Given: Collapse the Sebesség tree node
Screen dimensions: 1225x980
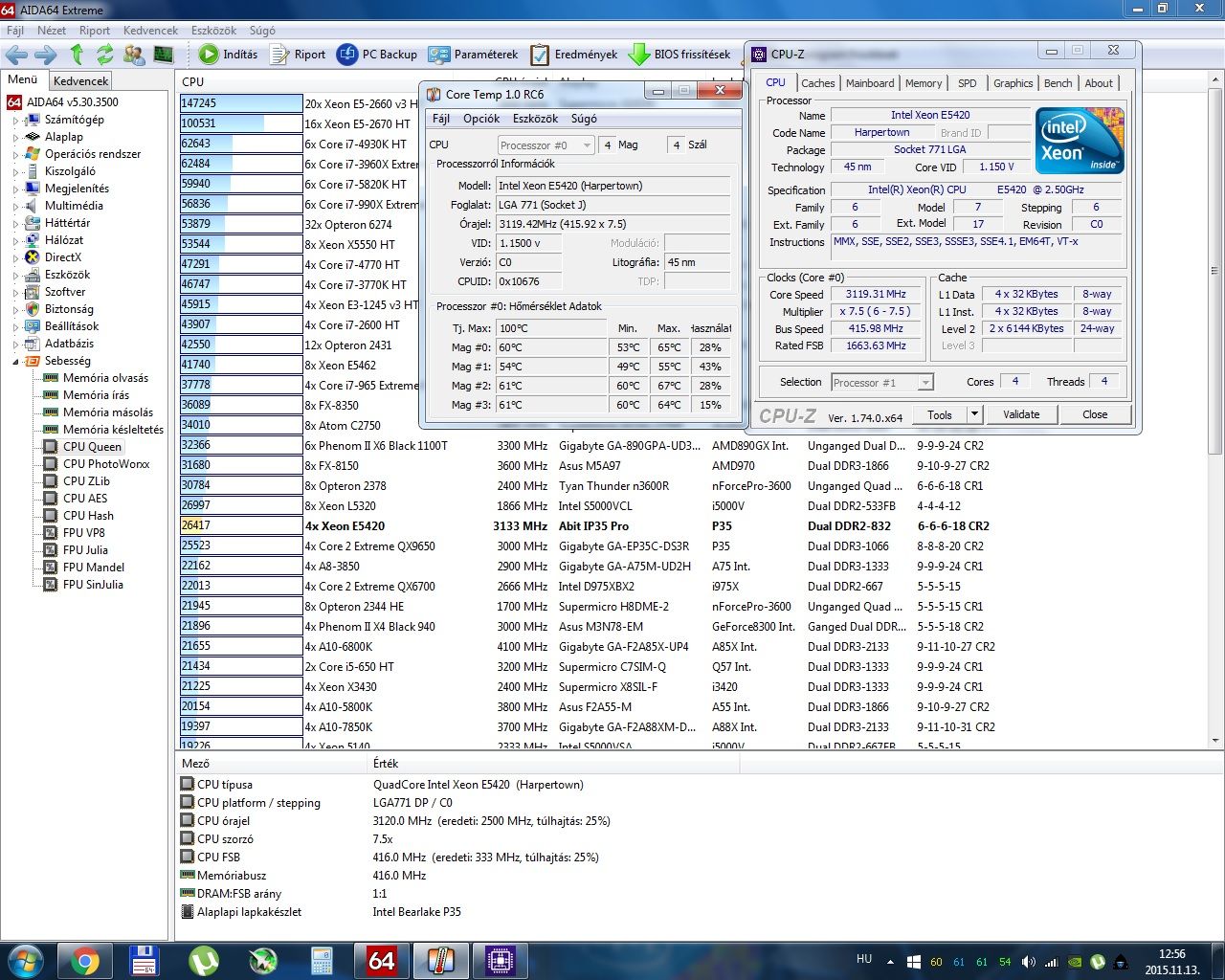Looking at the screenshot, I should click(15, 362).
